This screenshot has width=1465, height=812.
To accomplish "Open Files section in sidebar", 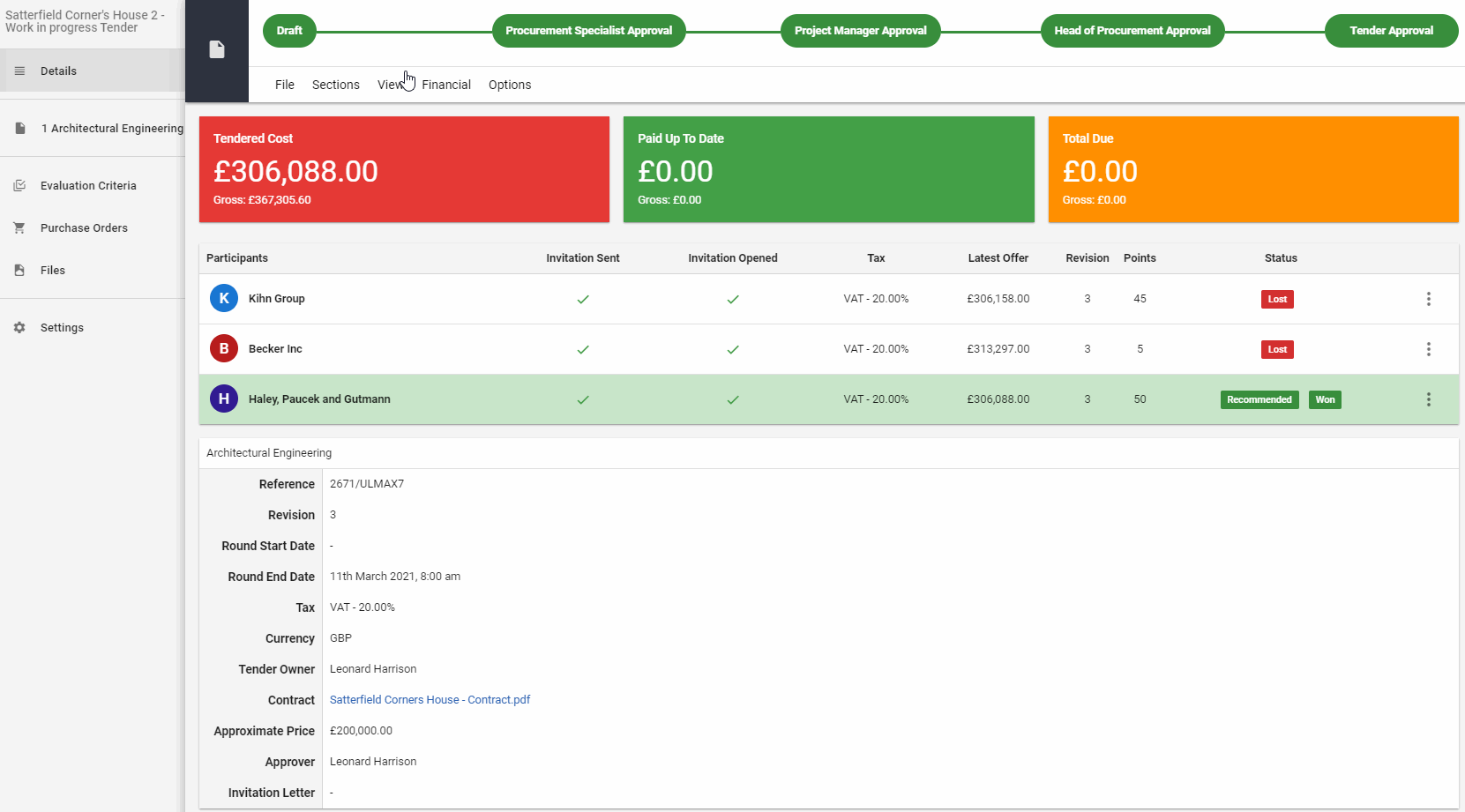I will click(x=53, y=271).
